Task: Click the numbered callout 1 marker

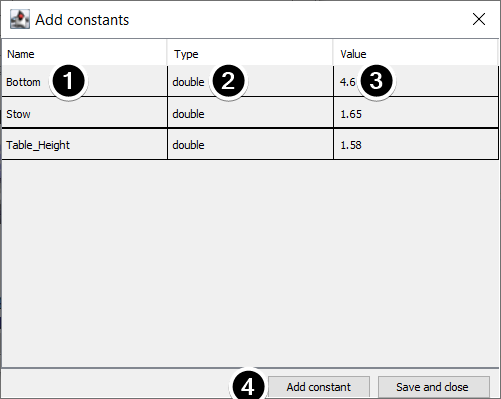Action: tap(68, 81)
